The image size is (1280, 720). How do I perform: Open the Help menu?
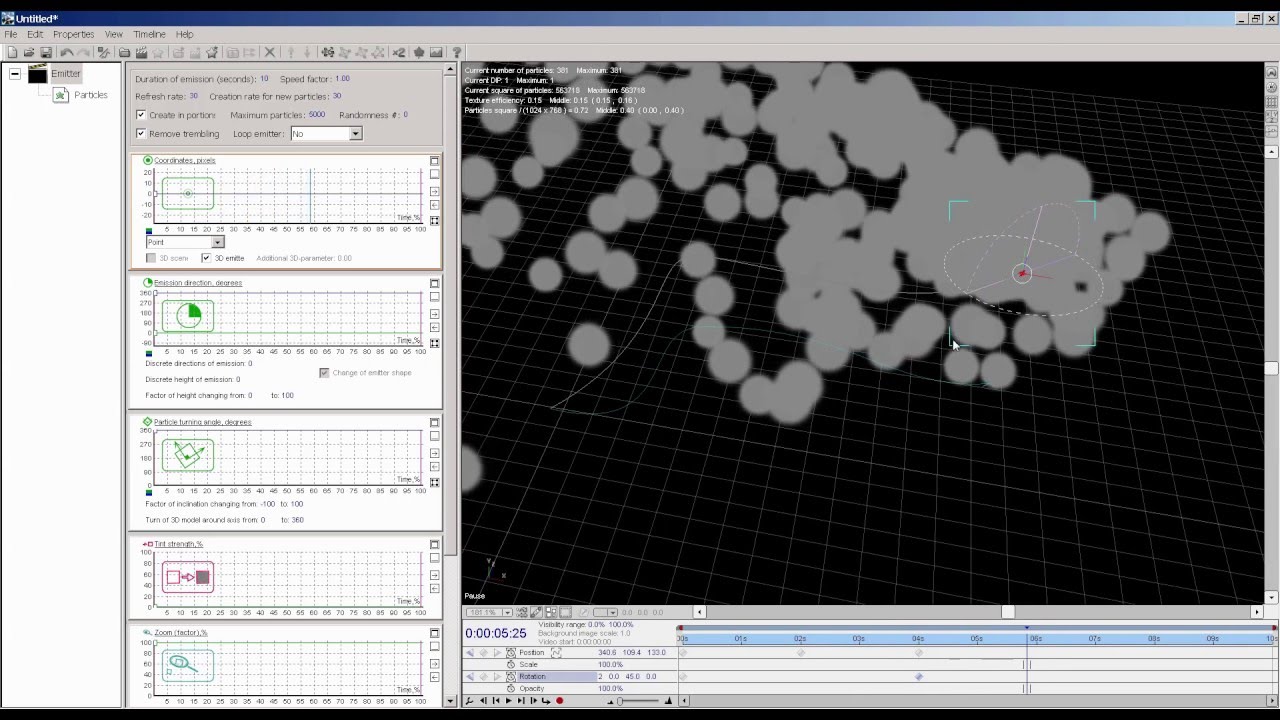click(x=185, y=34)
